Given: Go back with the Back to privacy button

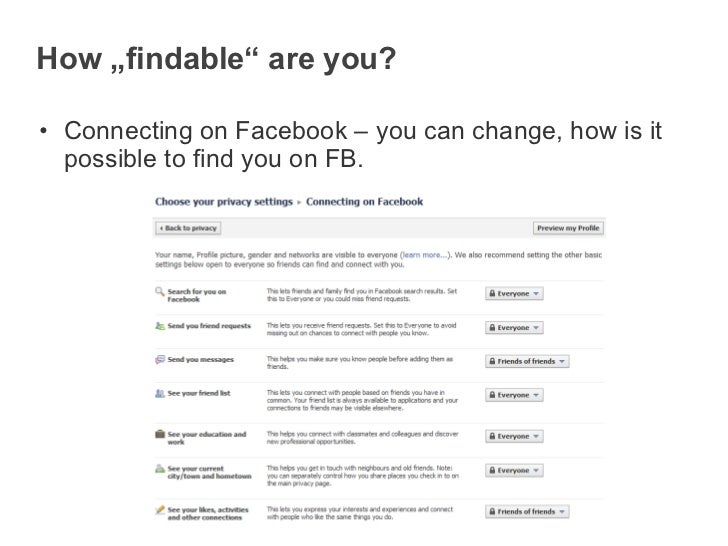Looking at the screenshot, I should point(188,228).
